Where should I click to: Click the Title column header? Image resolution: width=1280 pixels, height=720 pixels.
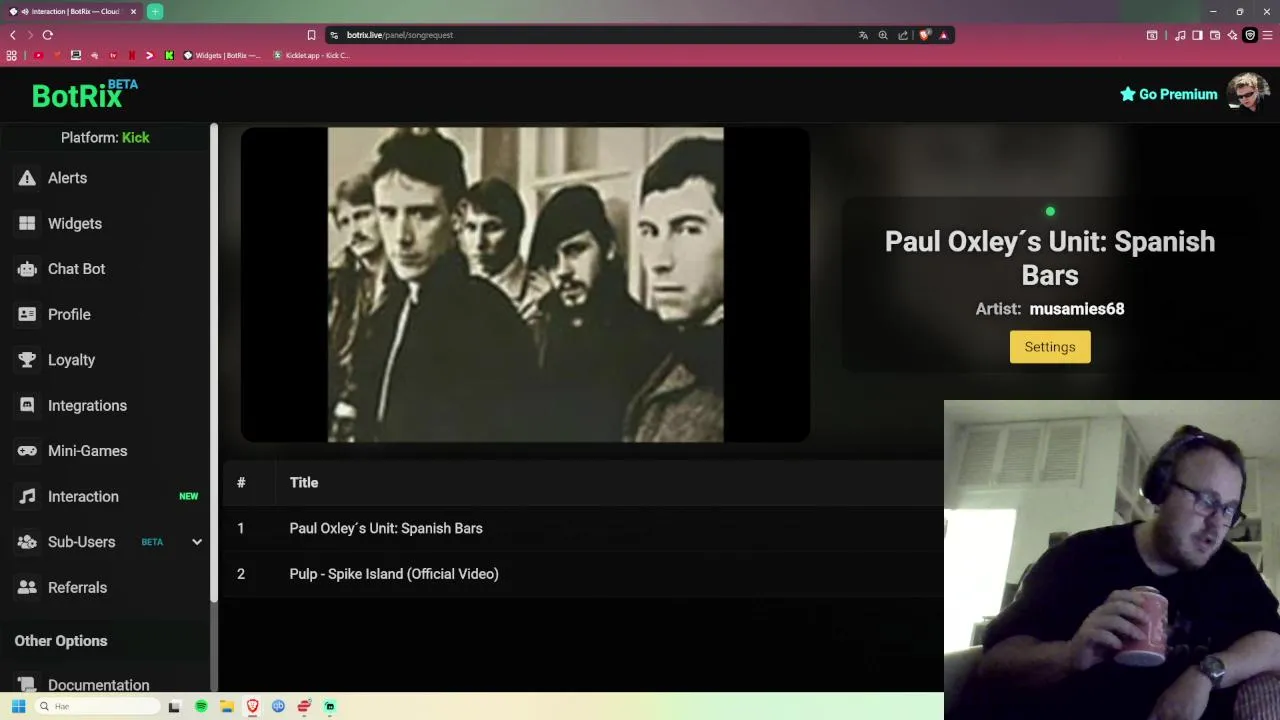pos(304,483)
